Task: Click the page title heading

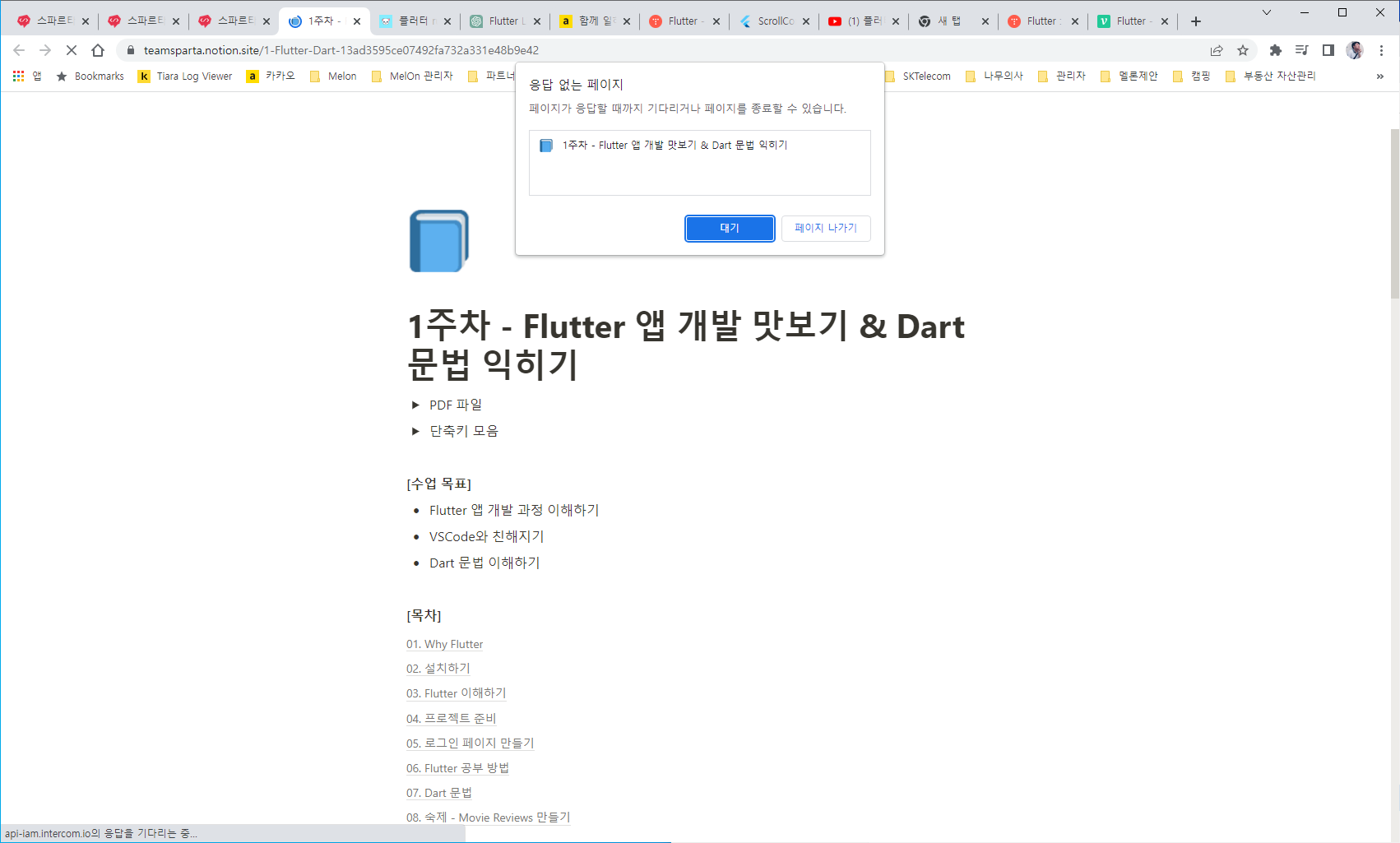Action: (x=686, y=345)
